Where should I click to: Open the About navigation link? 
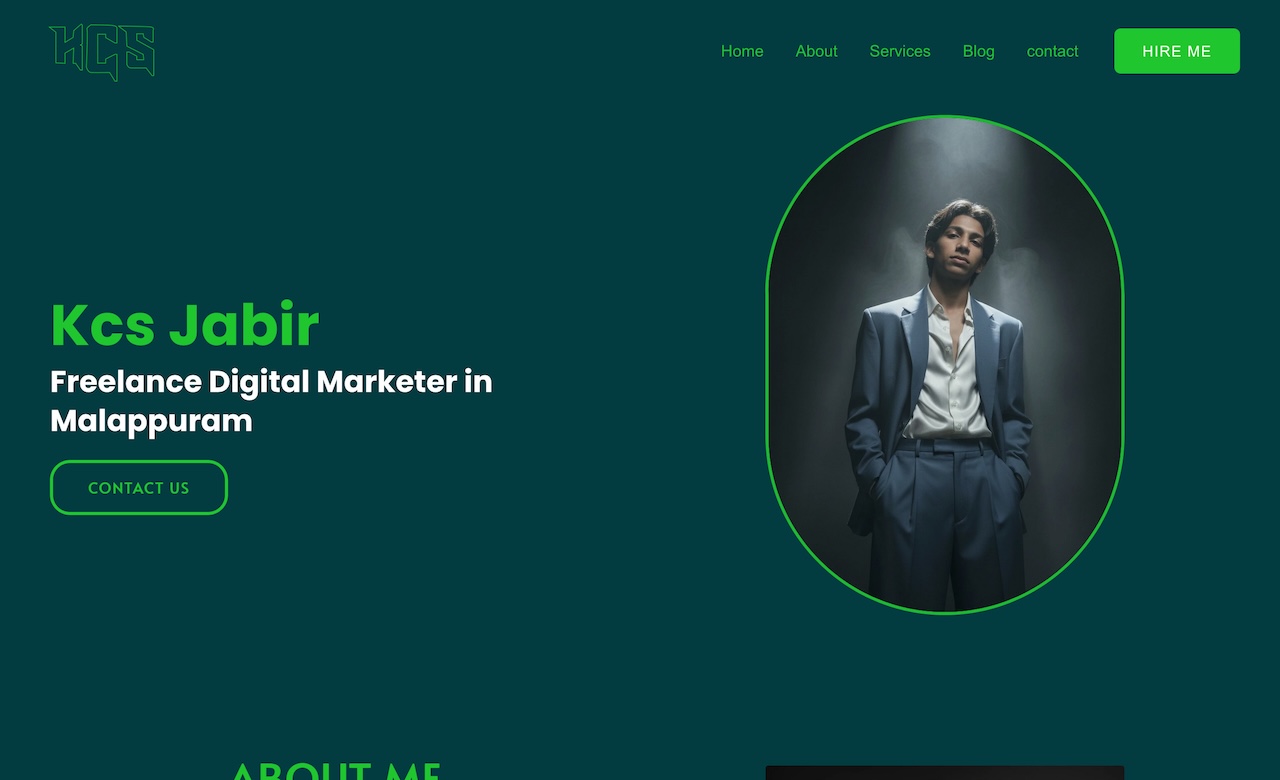click(816, 51)
